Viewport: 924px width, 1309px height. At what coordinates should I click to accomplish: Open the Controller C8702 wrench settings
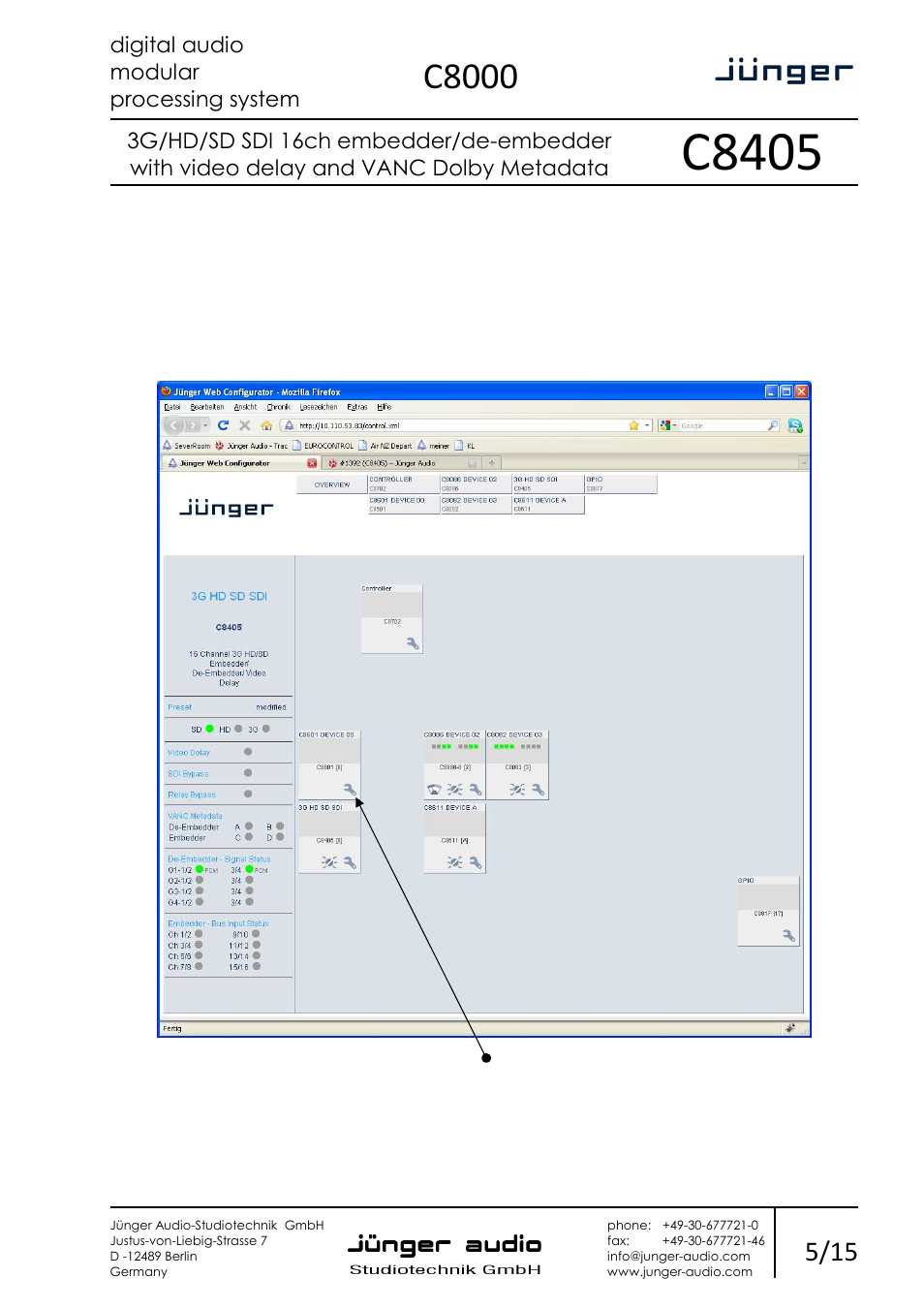click(413, 643)
